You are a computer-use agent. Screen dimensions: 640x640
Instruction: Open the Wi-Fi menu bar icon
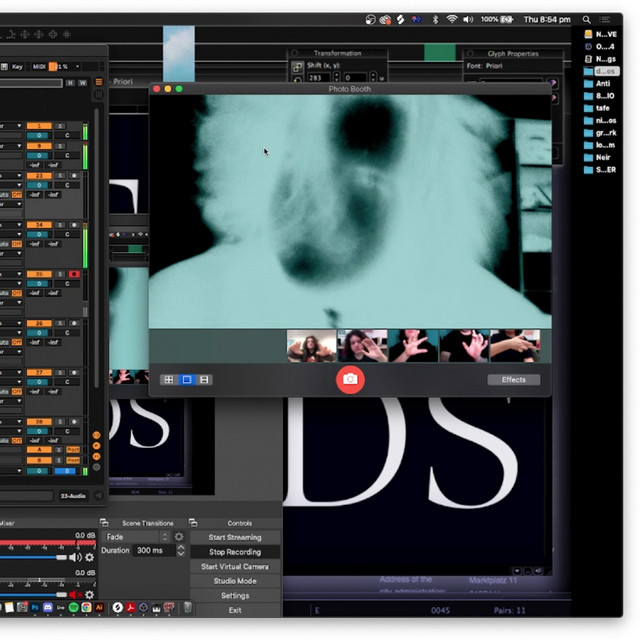(x=451, y=19)
